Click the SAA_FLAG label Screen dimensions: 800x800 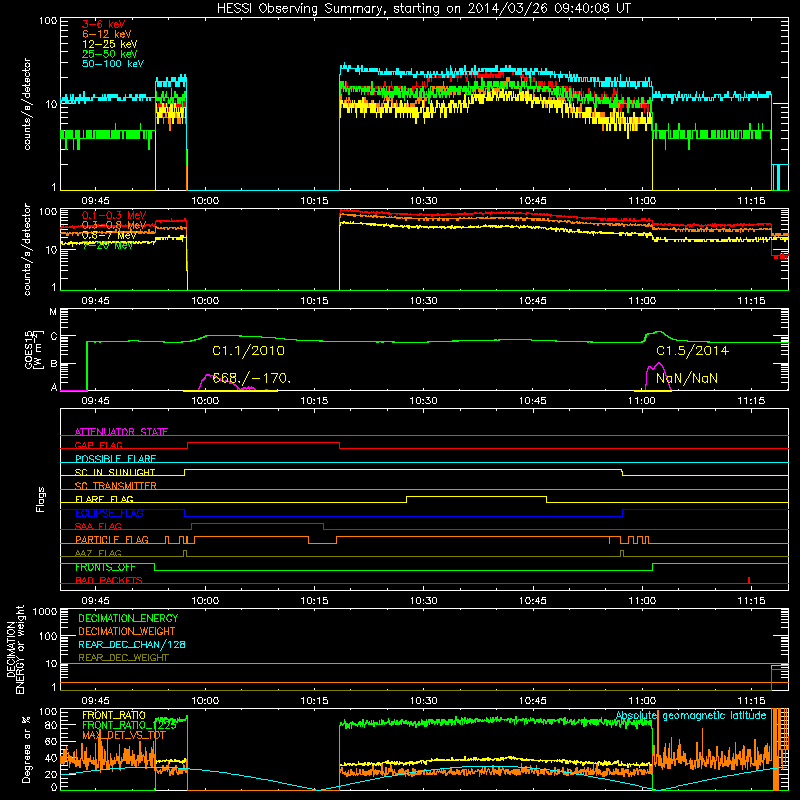(98, 527)
